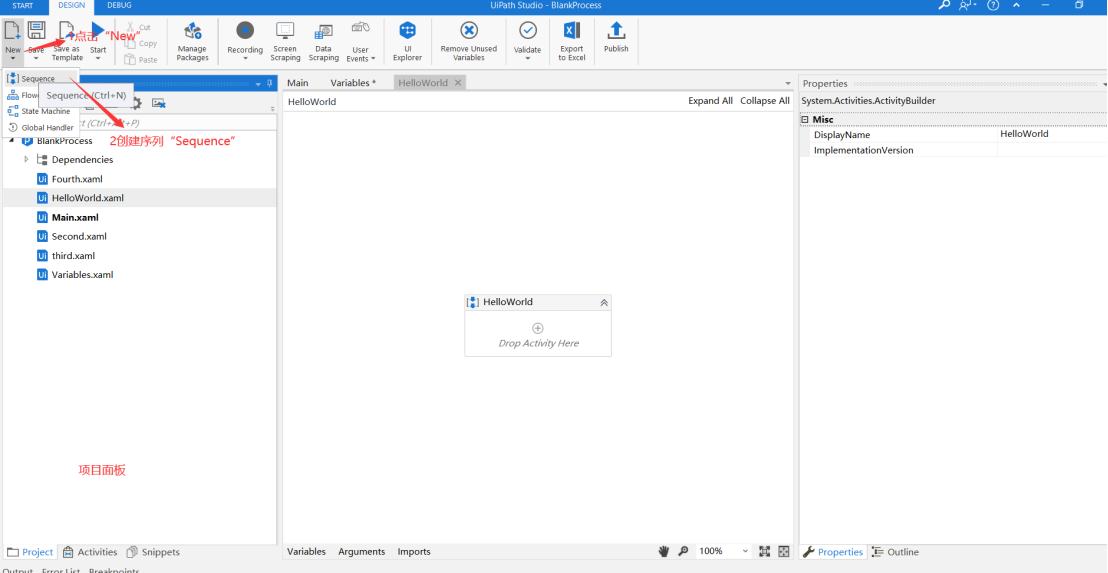The image size is (1108, 573).
Task: Switch to the DEBUG ribbon tab
Action: pyautogui.click(x=119, y=6)
